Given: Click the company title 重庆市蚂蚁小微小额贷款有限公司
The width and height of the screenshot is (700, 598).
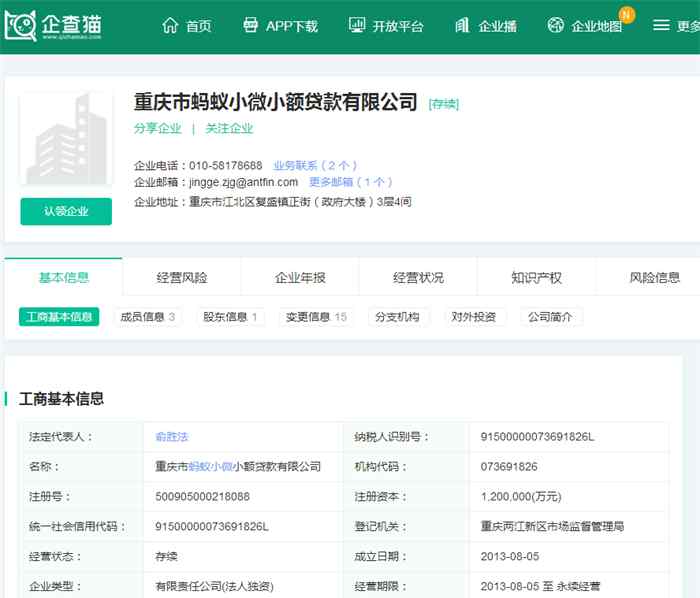Looking at the screenshot, I should click(x=275, y=102).
